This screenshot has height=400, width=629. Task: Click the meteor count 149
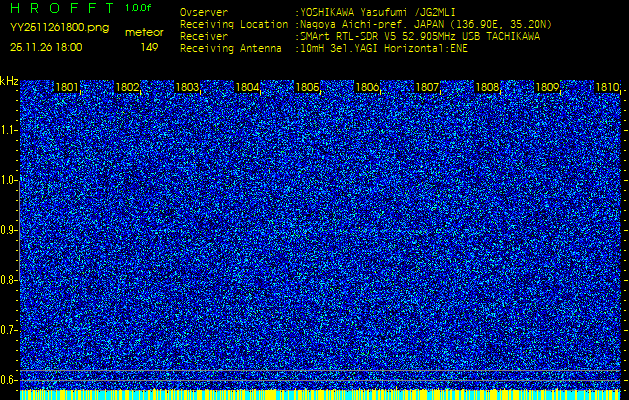pyautogui.click(x=149, y=48)
